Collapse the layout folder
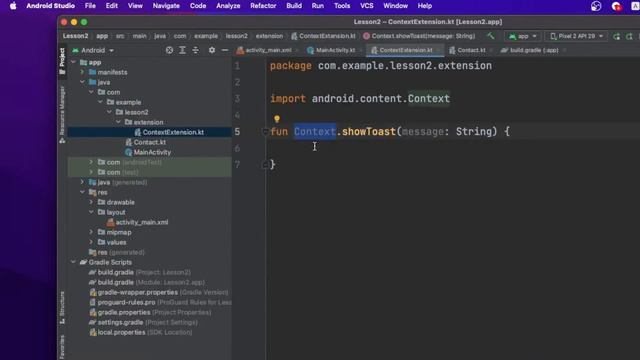 click(91, 212)
